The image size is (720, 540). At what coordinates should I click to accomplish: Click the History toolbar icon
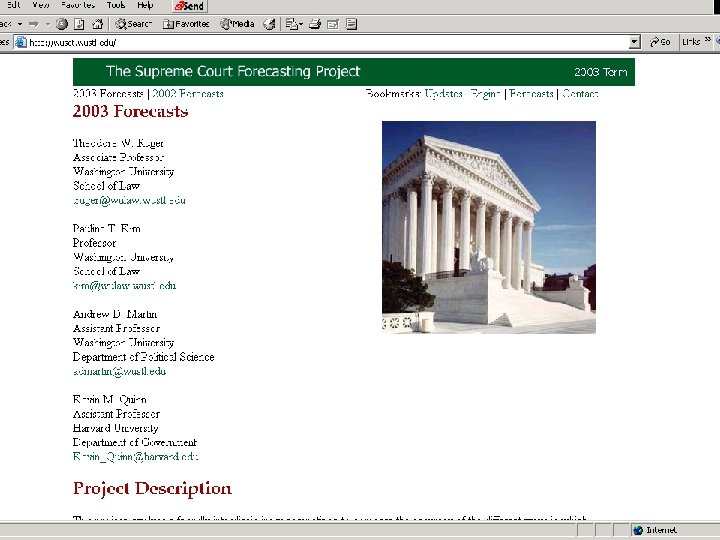point(269,24)
